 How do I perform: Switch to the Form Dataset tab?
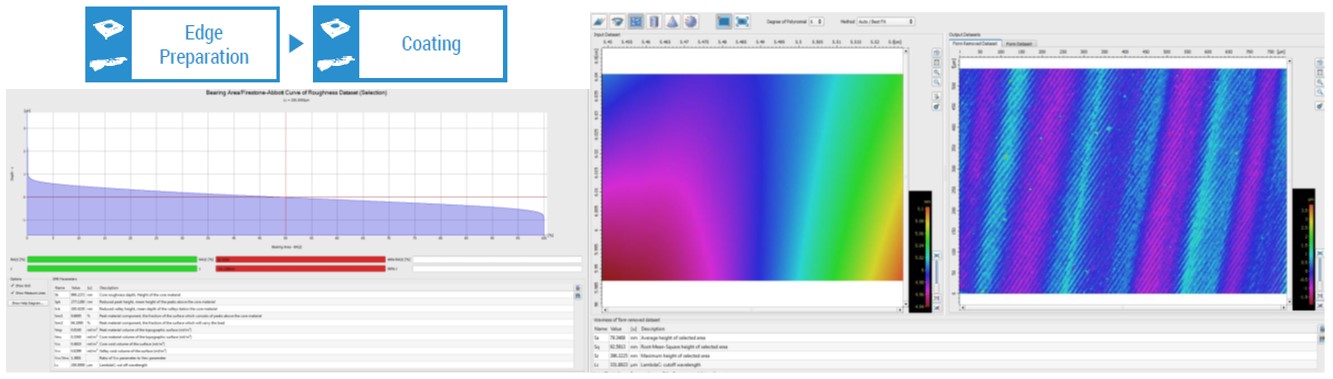pos(1020,43)
